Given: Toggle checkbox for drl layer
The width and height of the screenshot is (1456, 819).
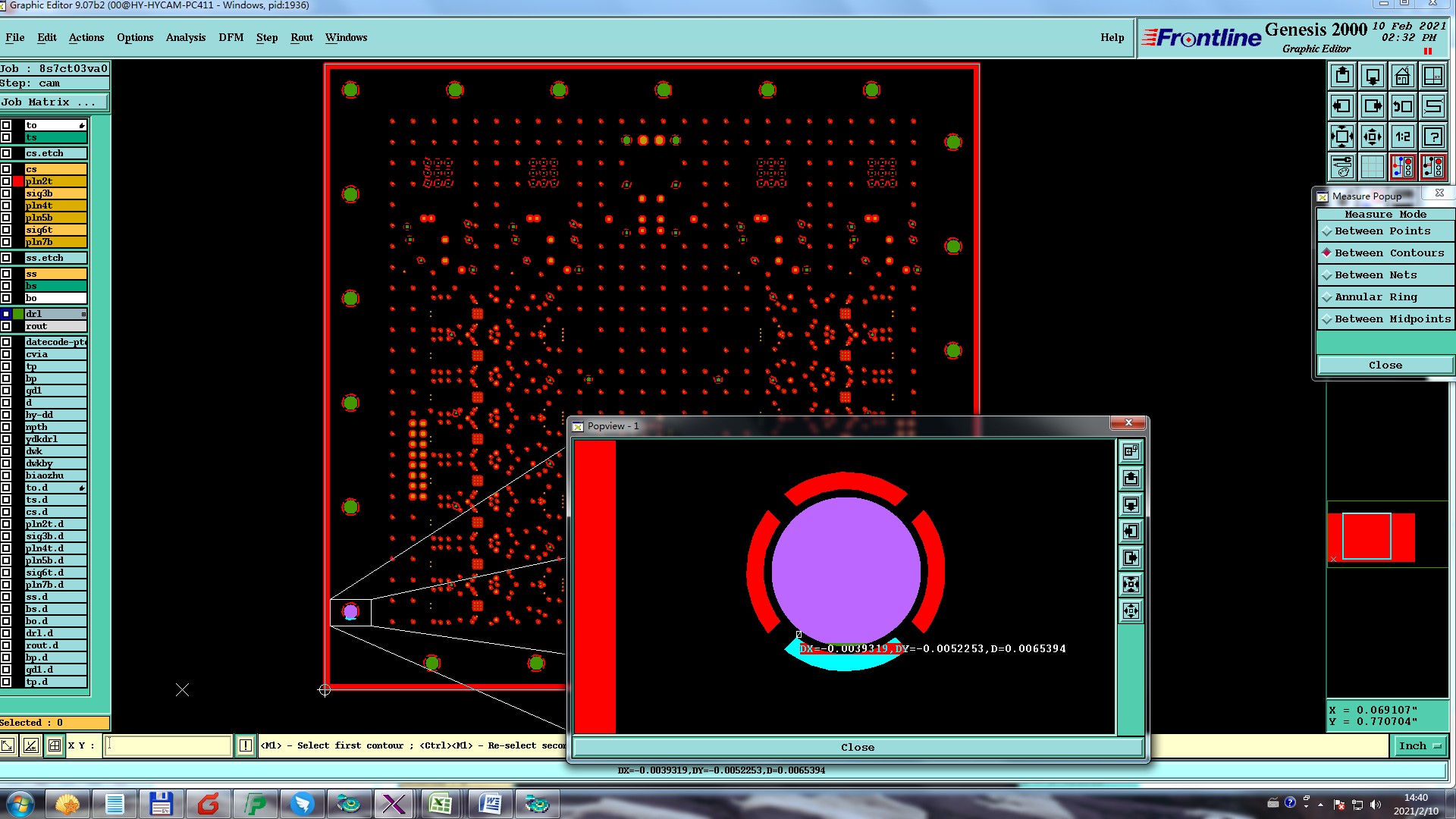Looking at the screenshot, I should click(x=6, y=314).
